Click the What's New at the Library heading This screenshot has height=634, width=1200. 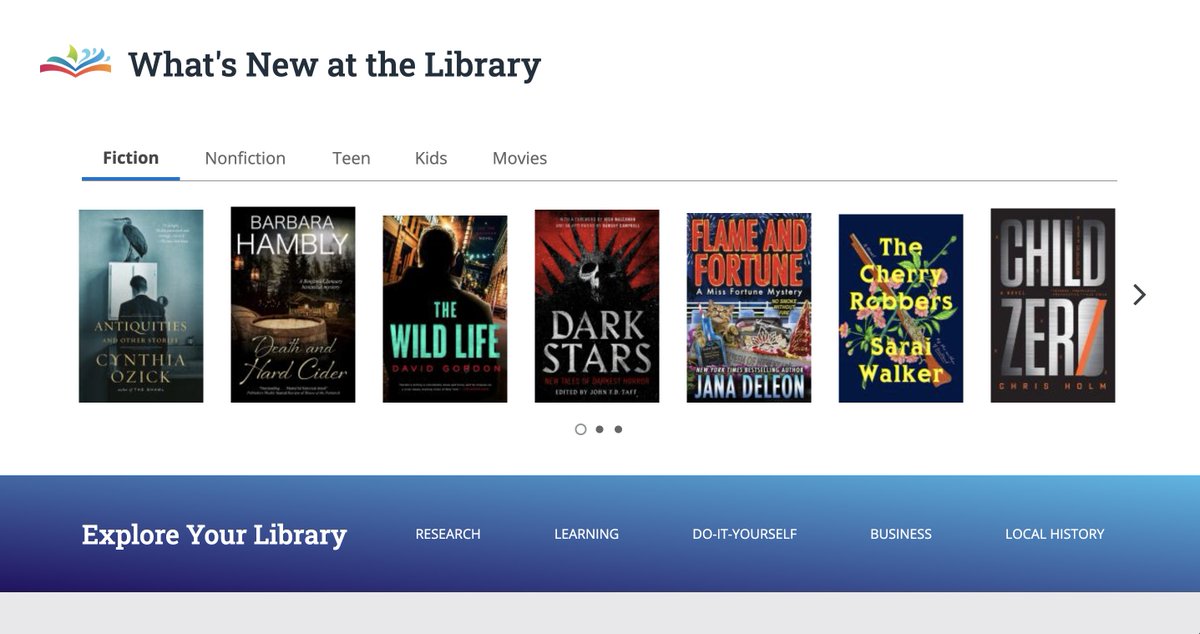(x=335, y=64)
